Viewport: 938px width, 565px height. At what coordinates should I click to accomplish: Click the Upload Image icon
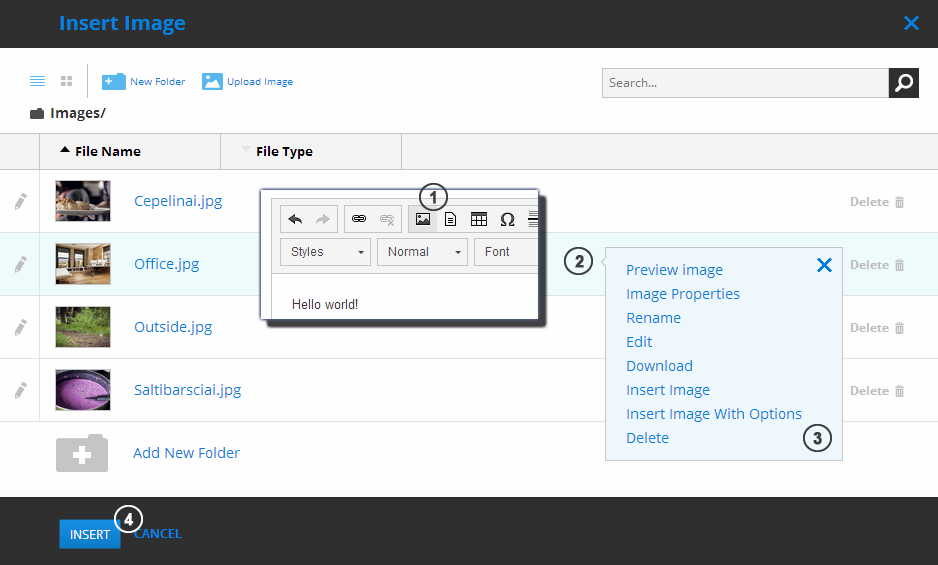(x=212, y=81)
